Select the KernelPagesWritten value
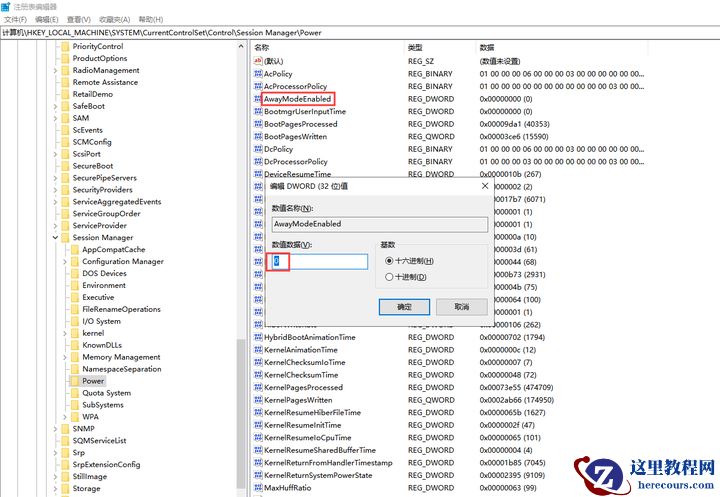720x497 pixels. point(298,400)
